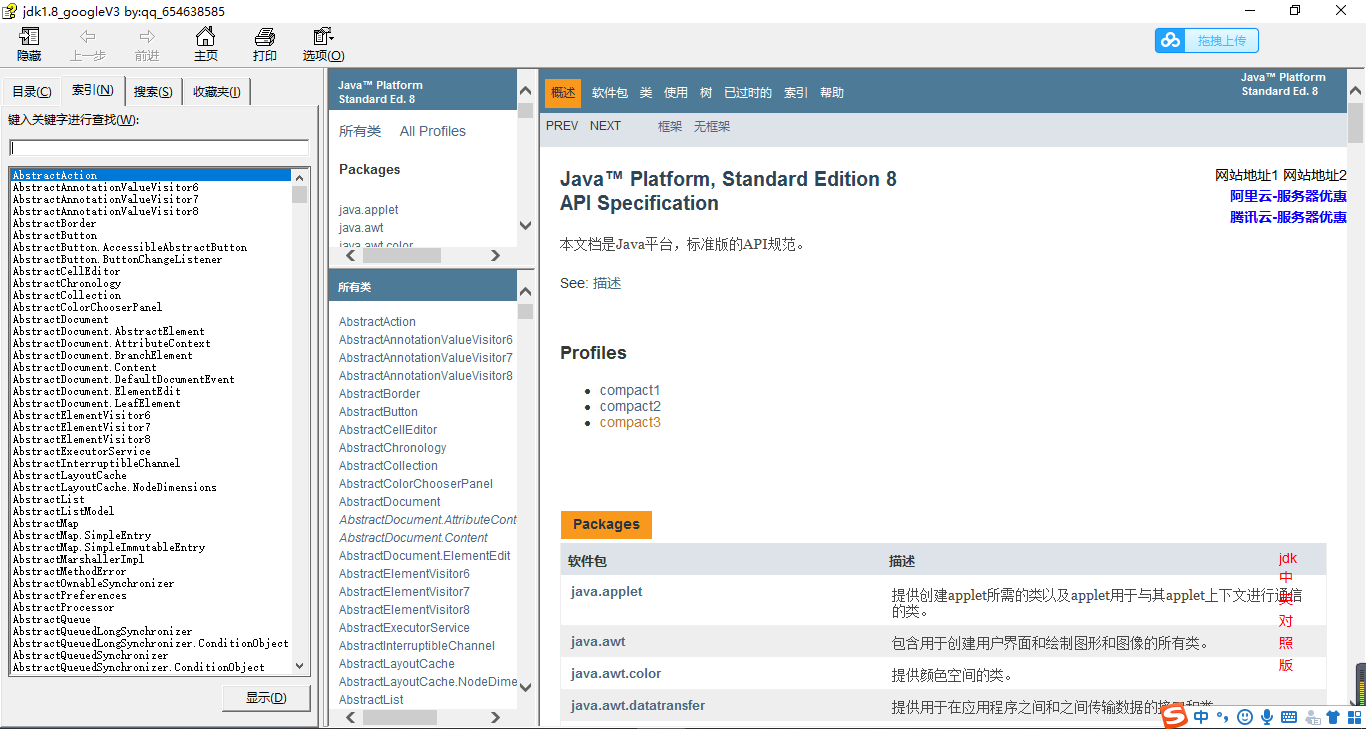Open the 选项(O) dropdown menu
Viewport: 1366px width, 729px height.
[x=322, y=44]
